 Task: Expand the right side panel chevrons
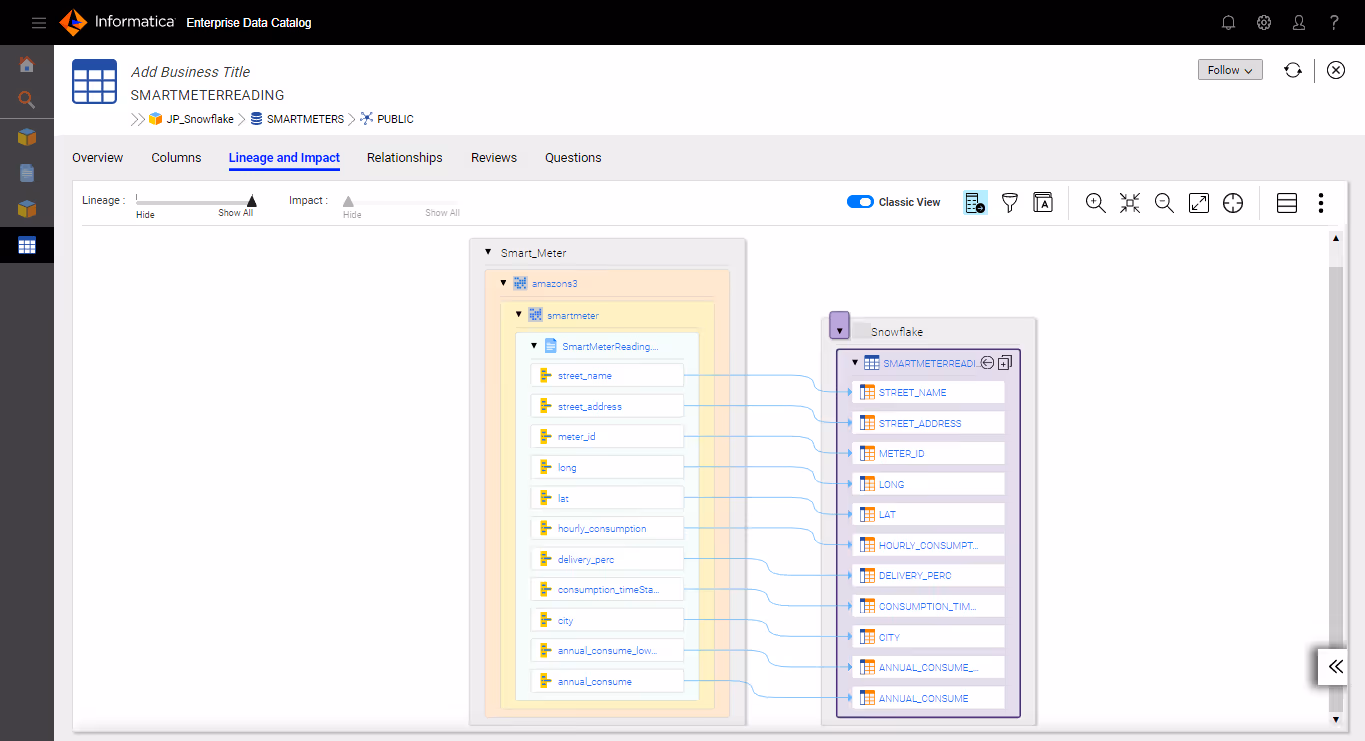click(1335, 666)
